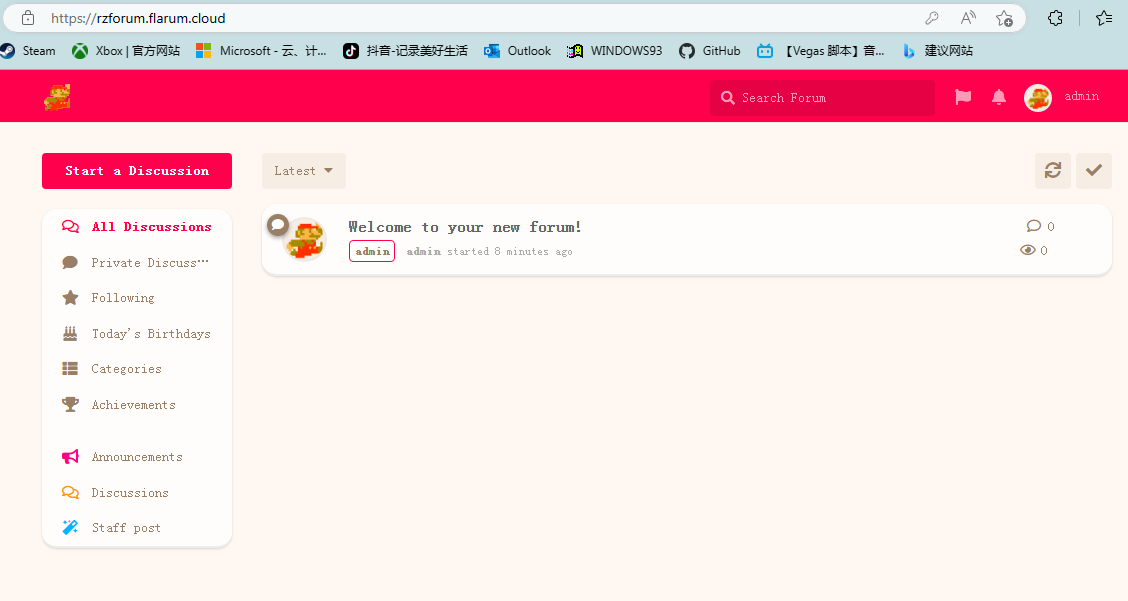Click Start a Discussion button

pyautogui.click(x=137, y=171)
